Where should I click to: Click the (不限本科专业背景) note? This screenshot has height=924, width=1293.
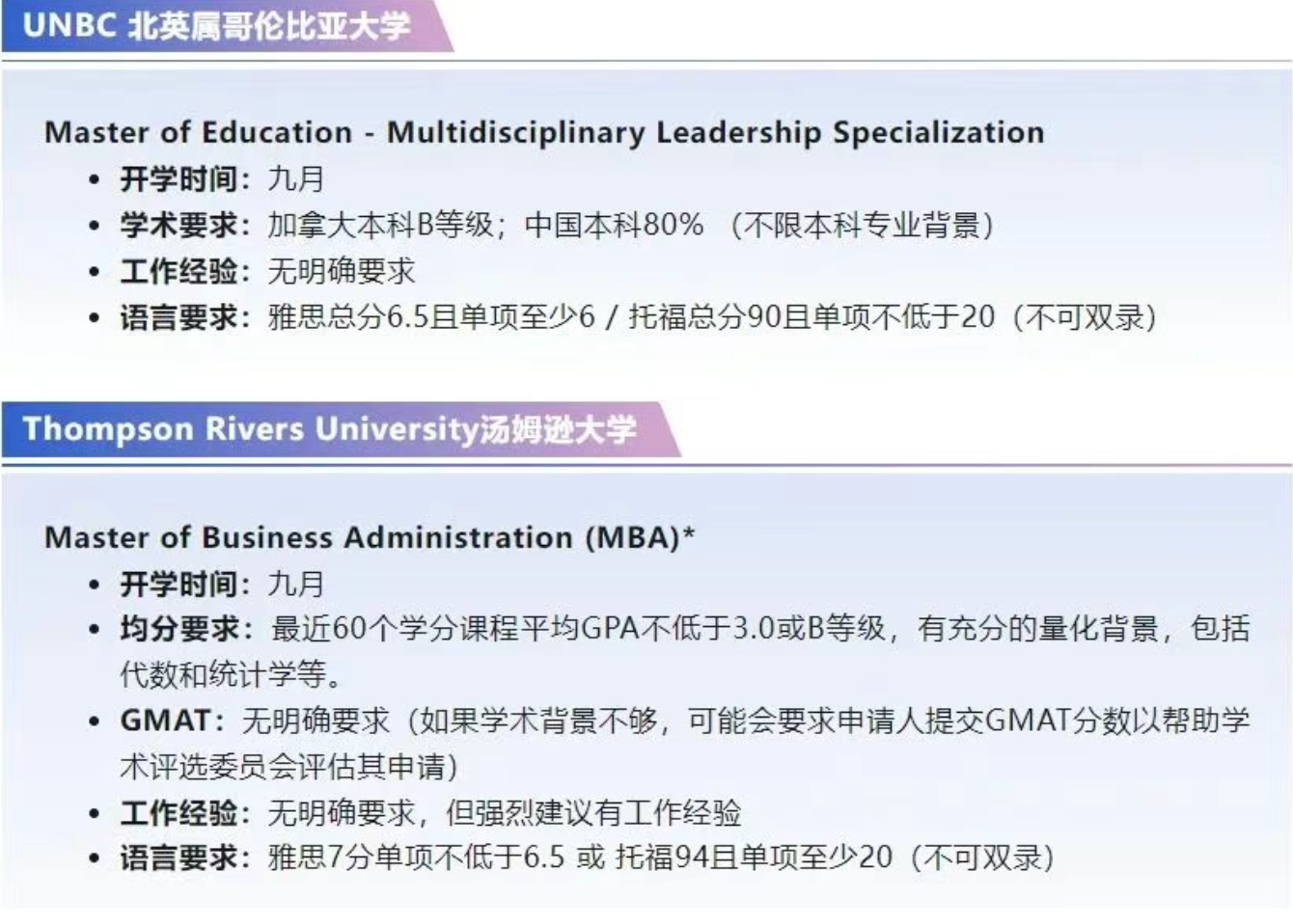tap(863, 225)
